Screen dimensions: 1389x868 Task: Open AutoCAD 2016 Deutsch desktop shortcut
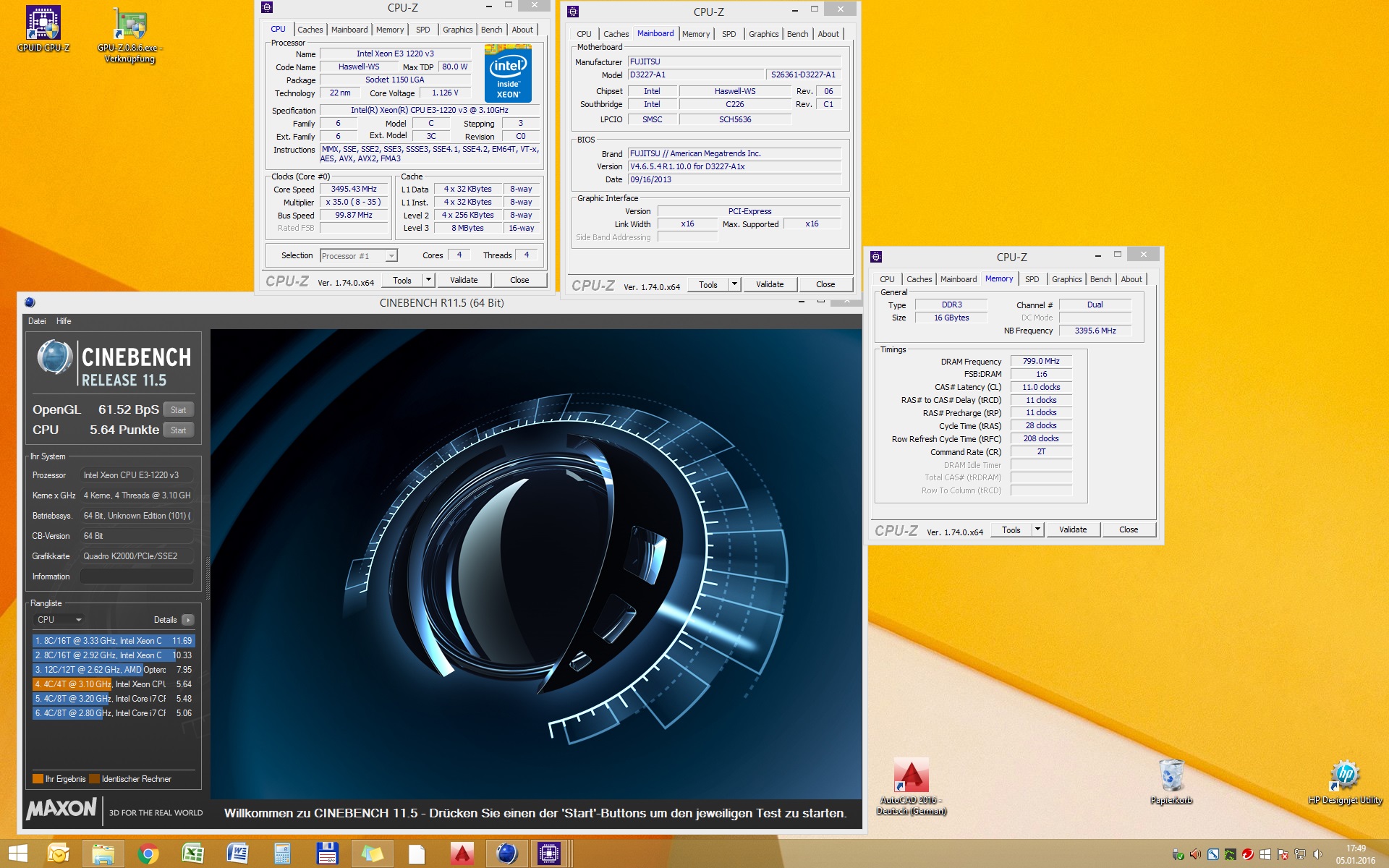[912, 786]
